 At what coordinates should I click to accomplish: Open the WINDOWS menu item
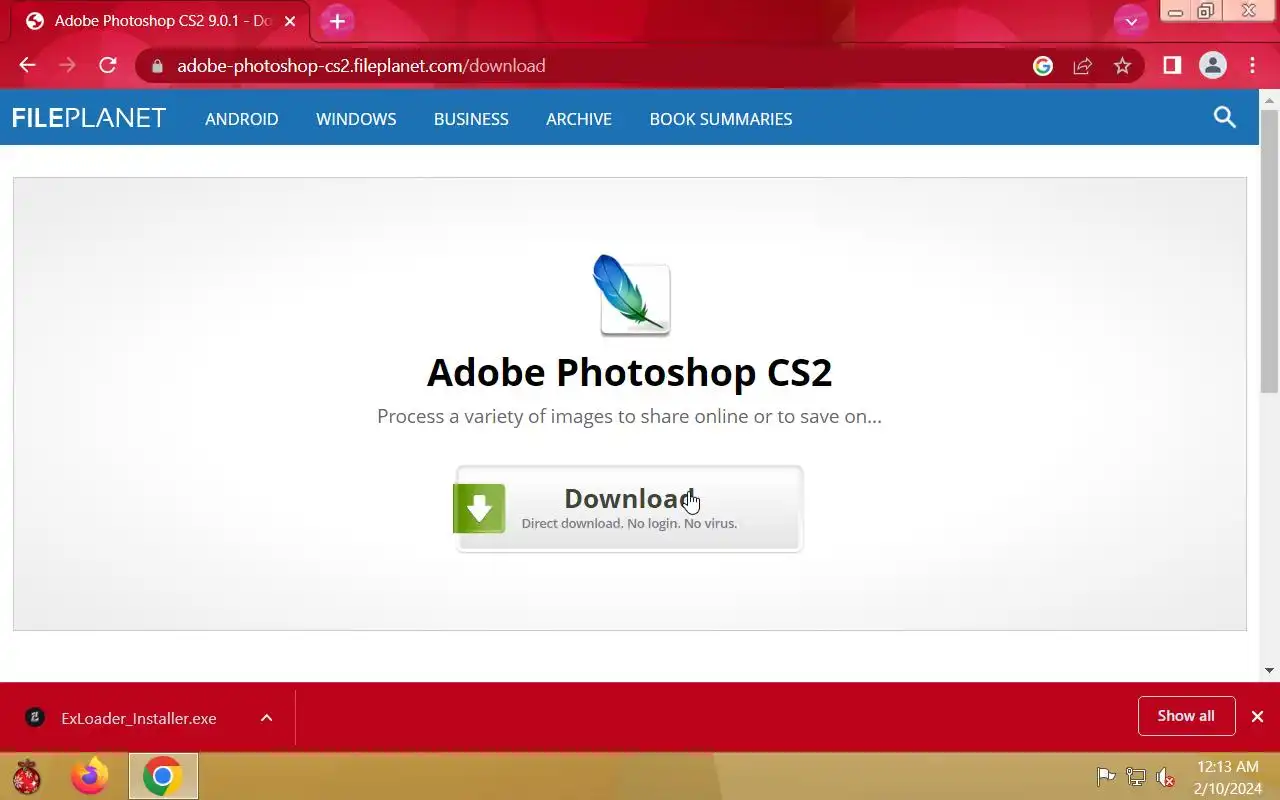coord(356,119)
